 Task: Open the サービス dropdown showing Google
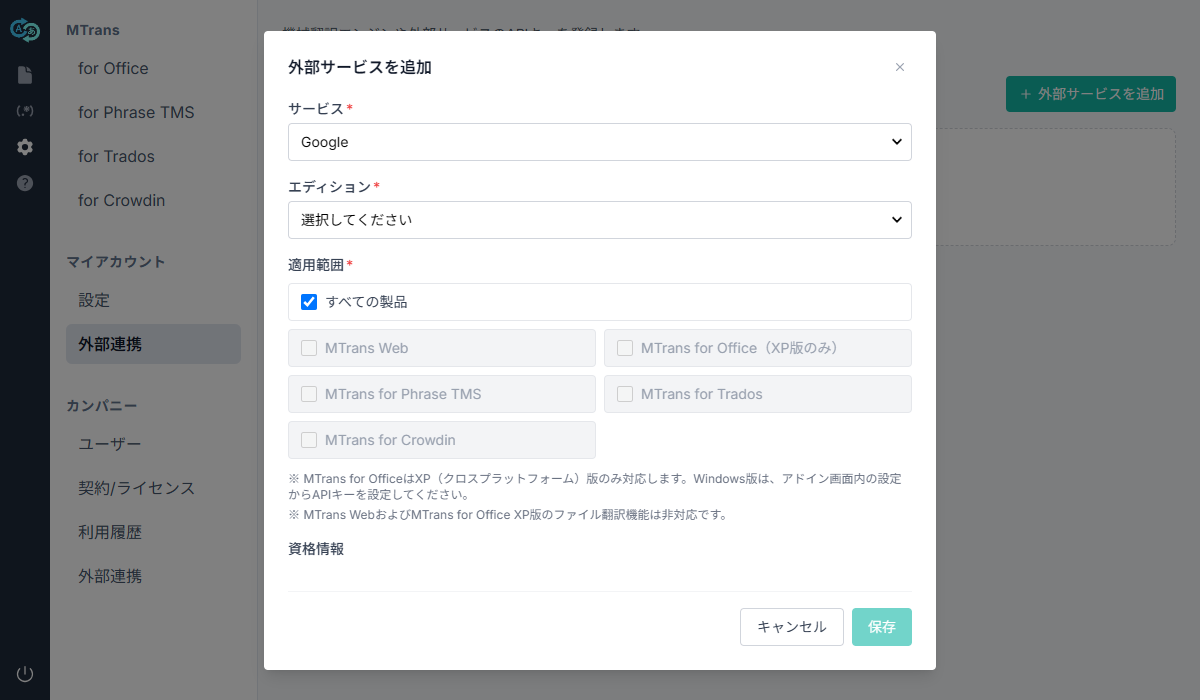click(600, 142)
